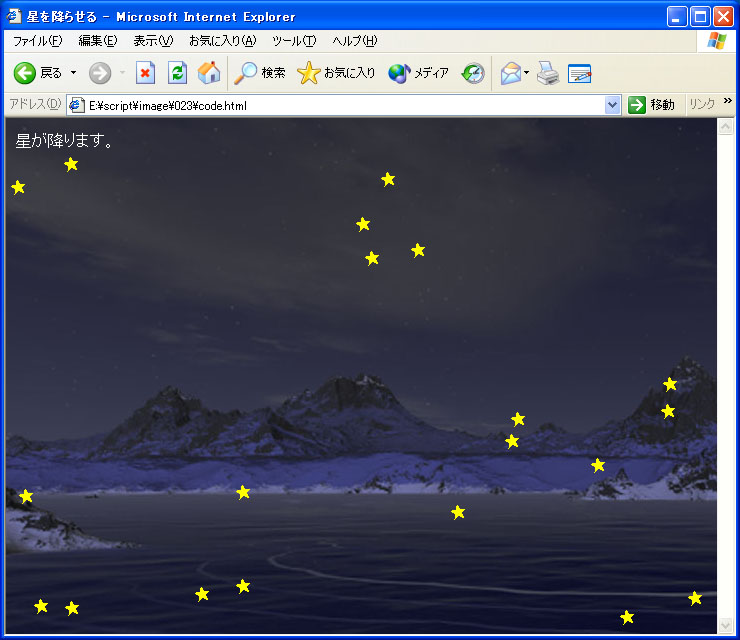The width and height of the screenshot is (740, 640).
Task: Click the リンク links bar label
Action: click(702, 104)
